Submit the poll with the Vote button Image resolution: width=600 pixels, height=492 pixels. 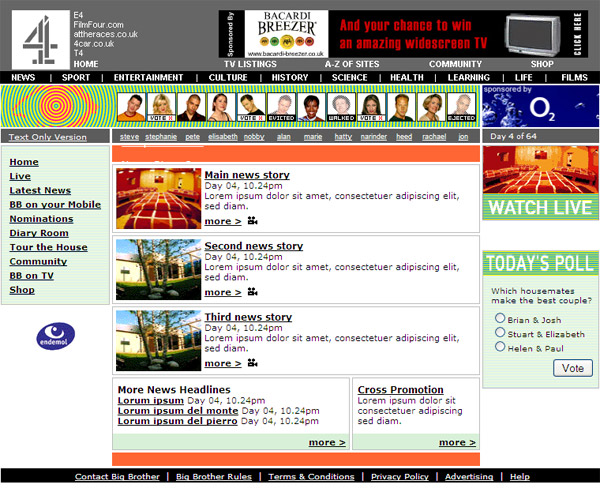(x=573, y=368)
